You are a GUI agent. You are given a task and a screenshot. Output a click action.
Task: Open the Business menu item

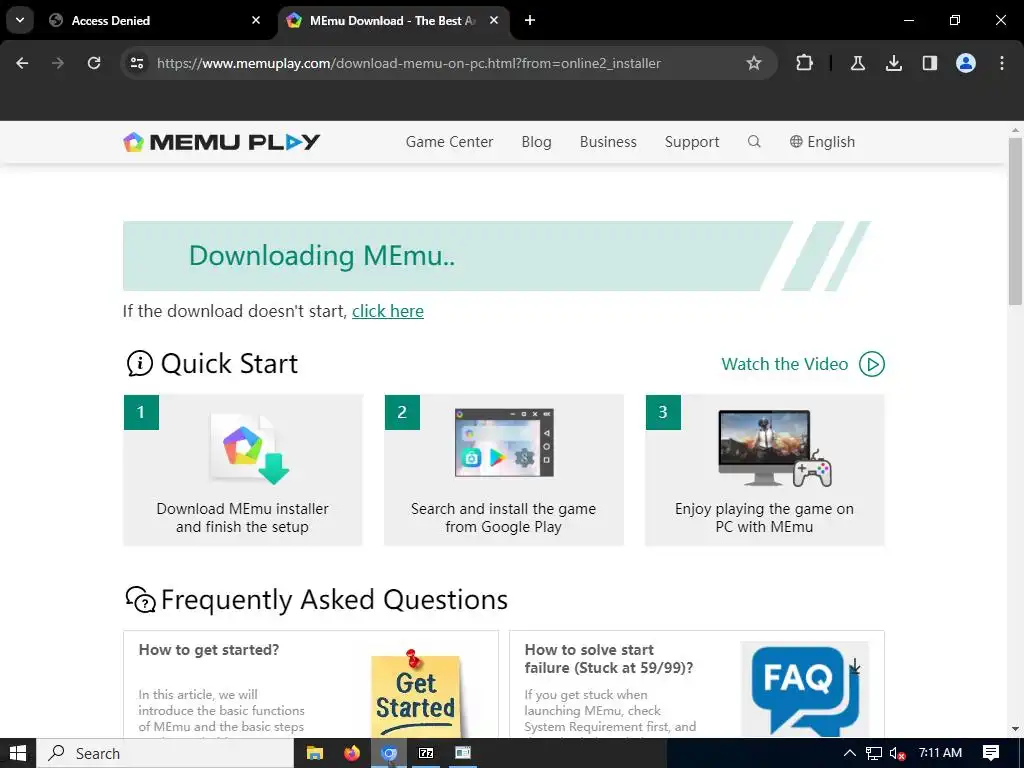[608, 142]
